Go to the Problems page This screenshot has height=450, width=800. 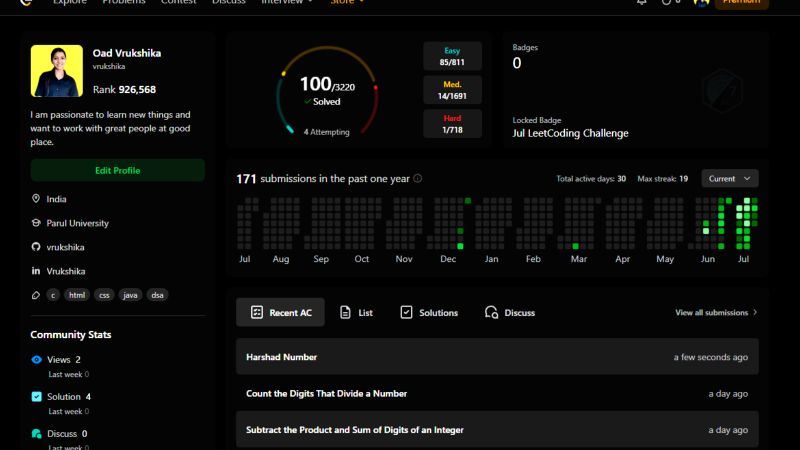pyautogui.click(x=124, y=2)
